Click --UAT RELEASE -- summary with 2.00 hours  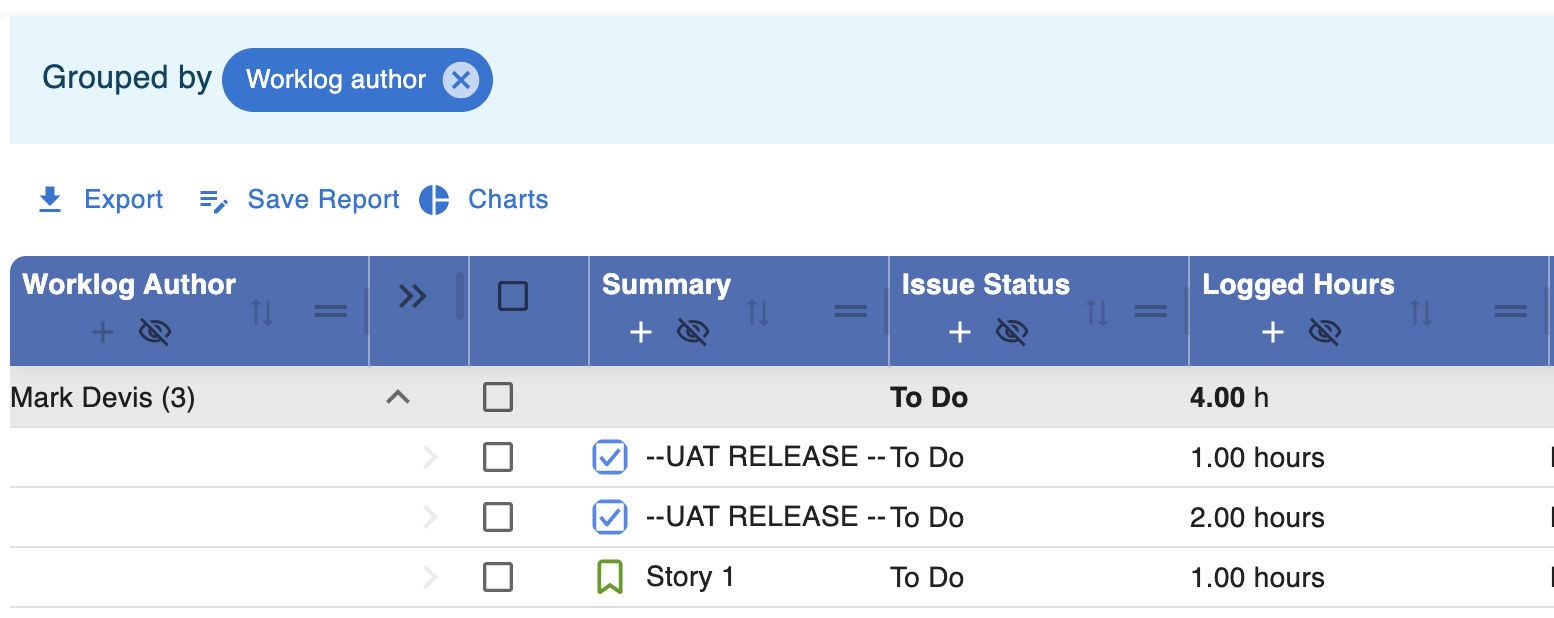pos(766,517)
